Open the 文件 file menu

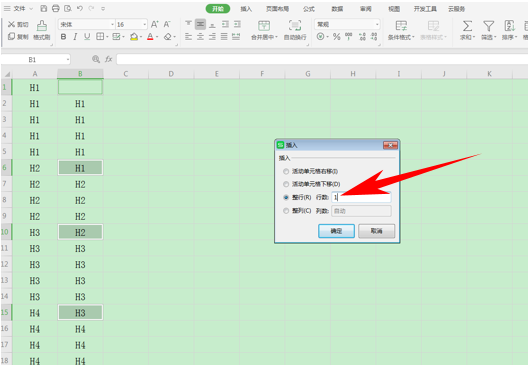point(19,8)
